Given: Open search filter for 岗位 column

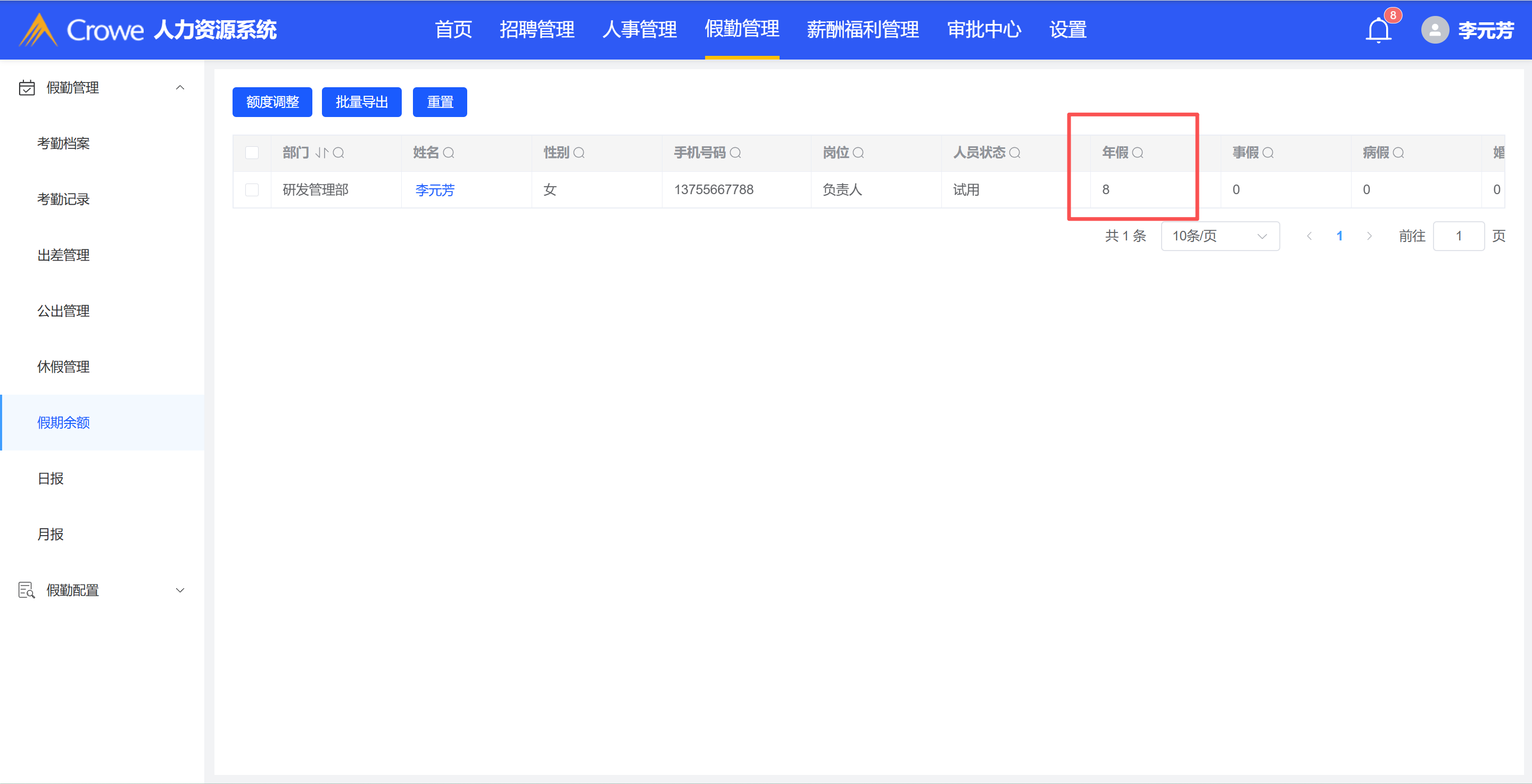Looking at the screenshot, I should pos(858,153).
